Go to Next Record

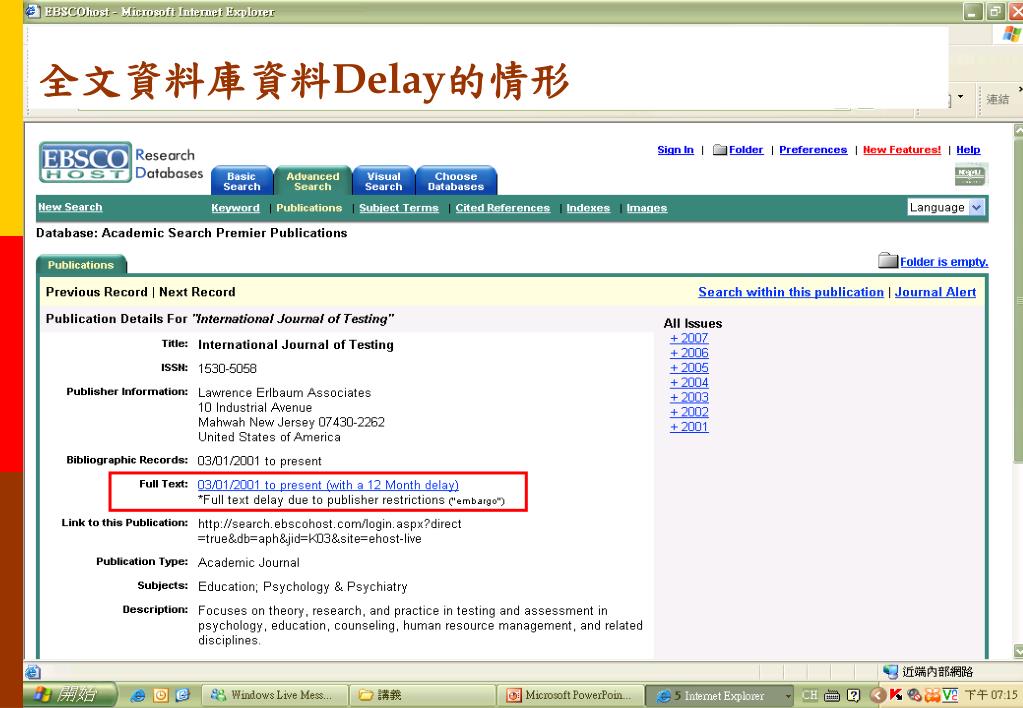point(197,292)
